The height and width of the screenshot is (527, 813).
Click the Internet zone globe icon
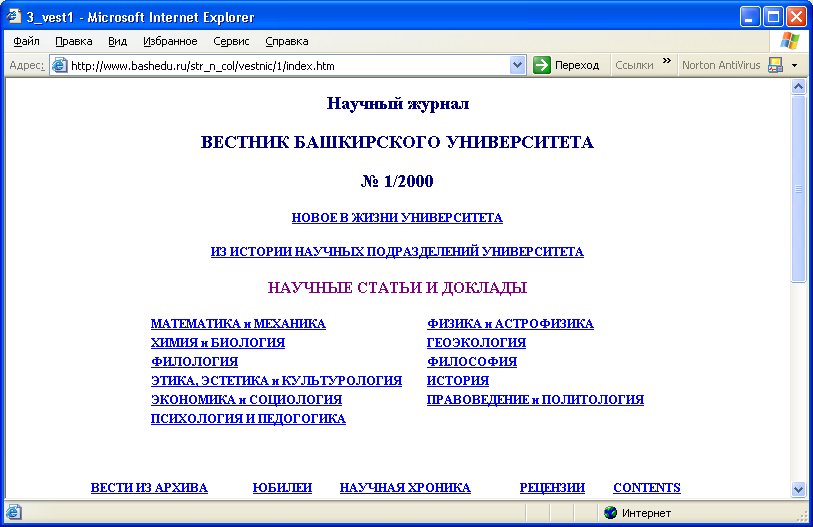[611, 512]
